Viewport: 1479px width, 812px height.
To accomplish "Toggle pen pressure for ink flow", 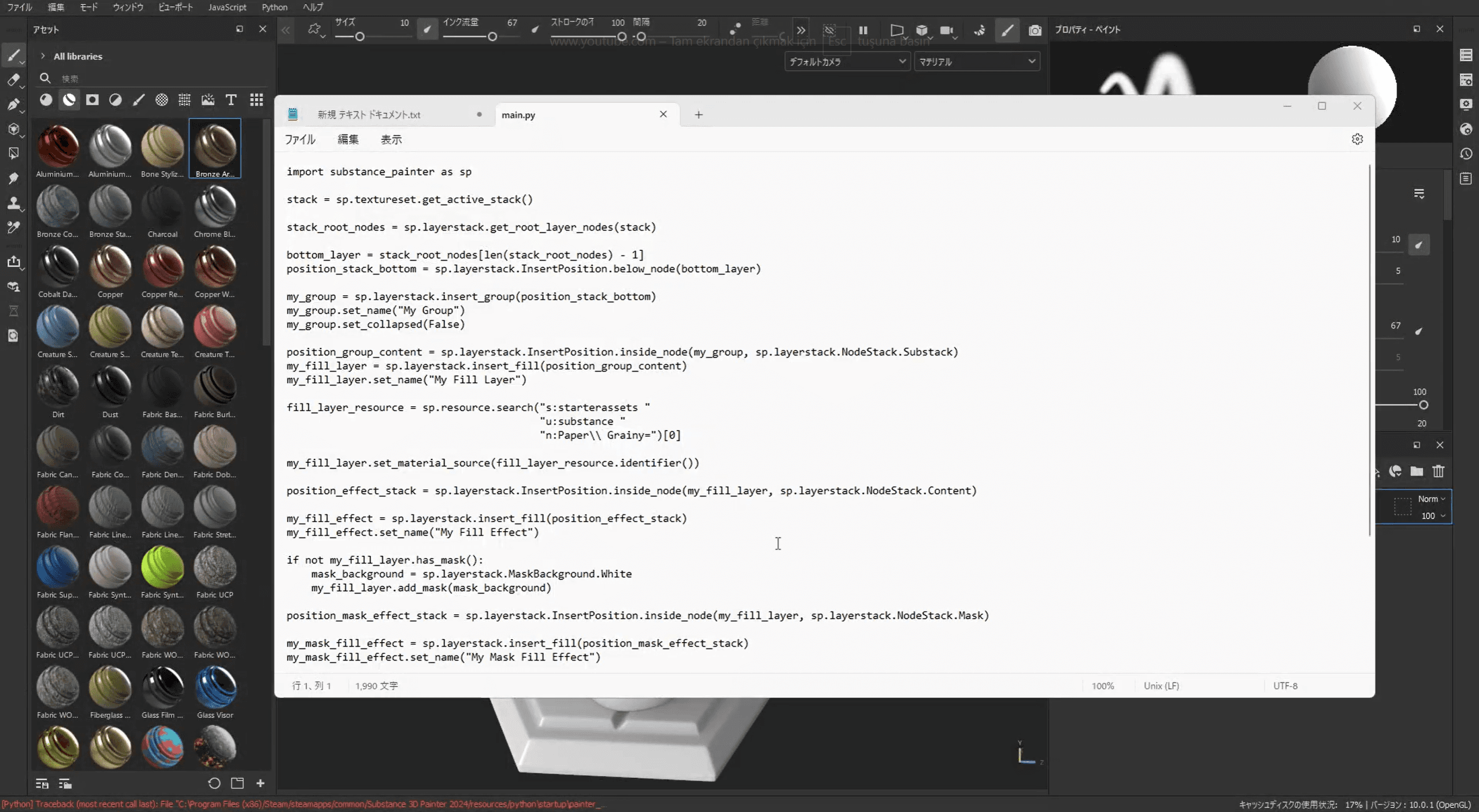I will [x=535, y=29].
